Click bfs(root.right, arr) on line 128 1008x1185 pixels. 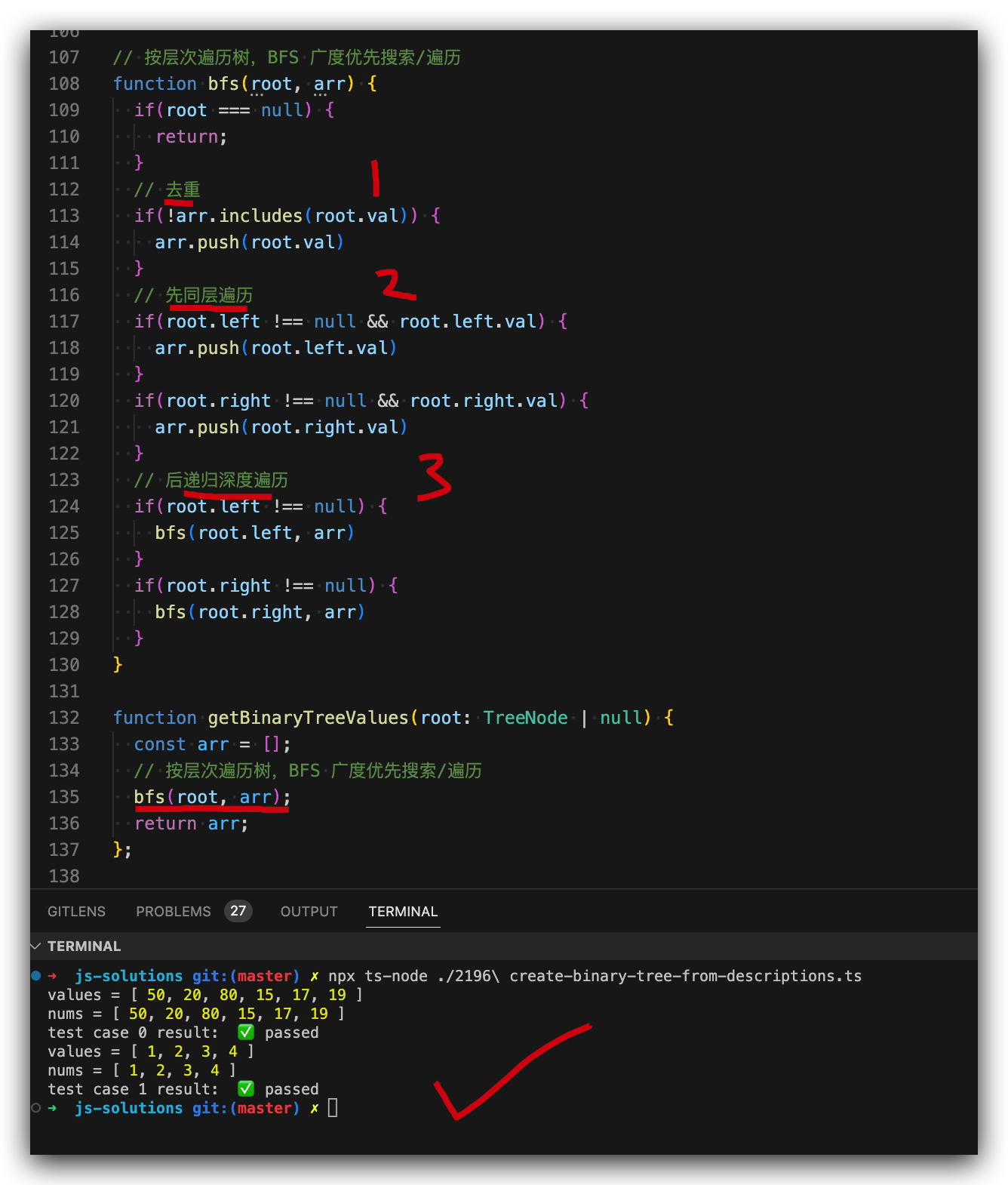(260, 612)
